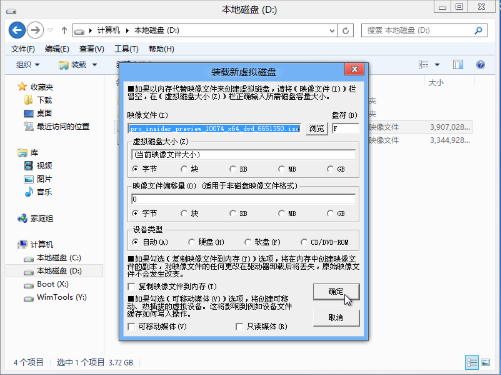Expand the address bar history dropdown
This screenshot has width=501, height=375.
tap(332, 31)
